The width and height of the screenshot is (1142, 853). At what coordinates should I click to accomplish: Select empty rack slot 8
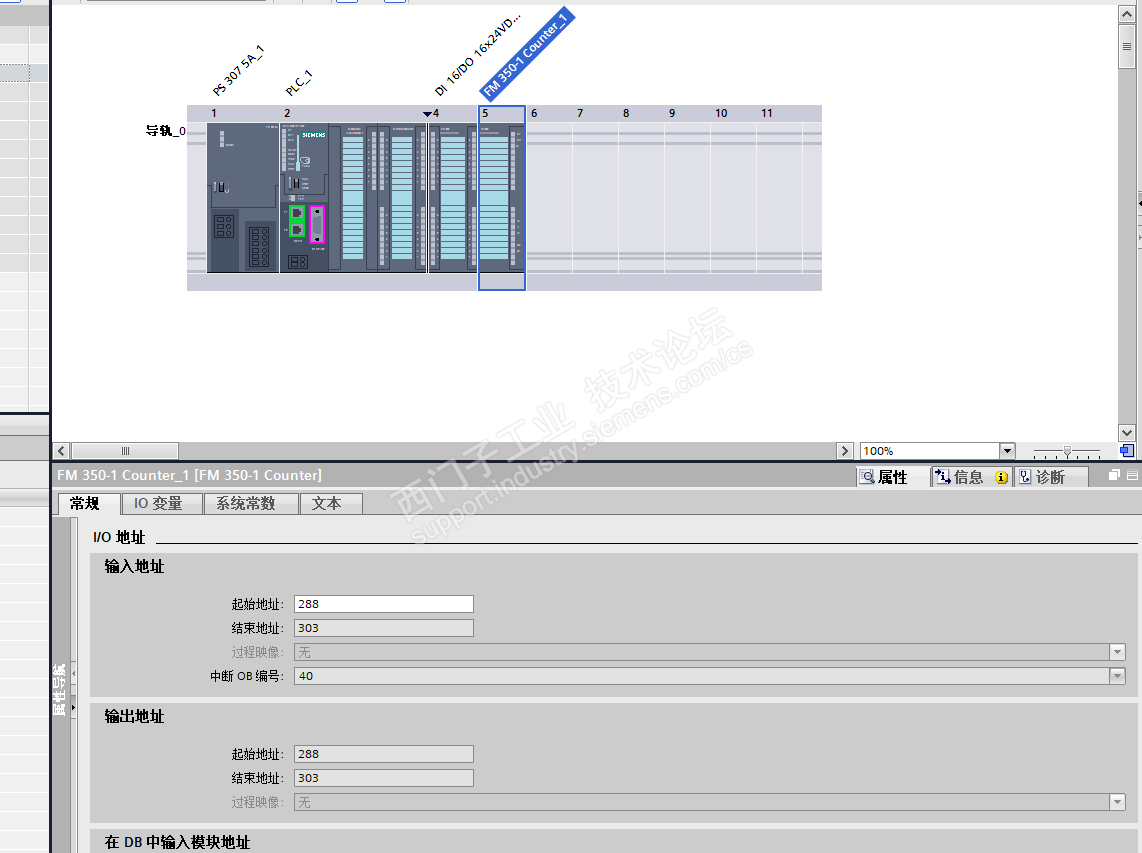[641, 198]
